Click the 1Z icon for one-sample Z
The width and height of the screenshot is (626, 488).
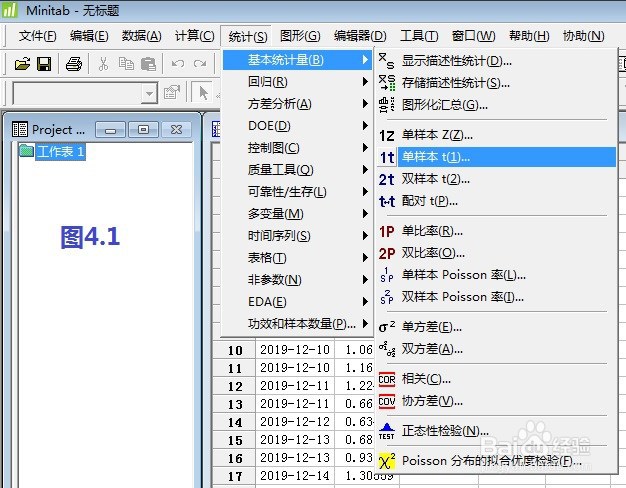(386, 136)
